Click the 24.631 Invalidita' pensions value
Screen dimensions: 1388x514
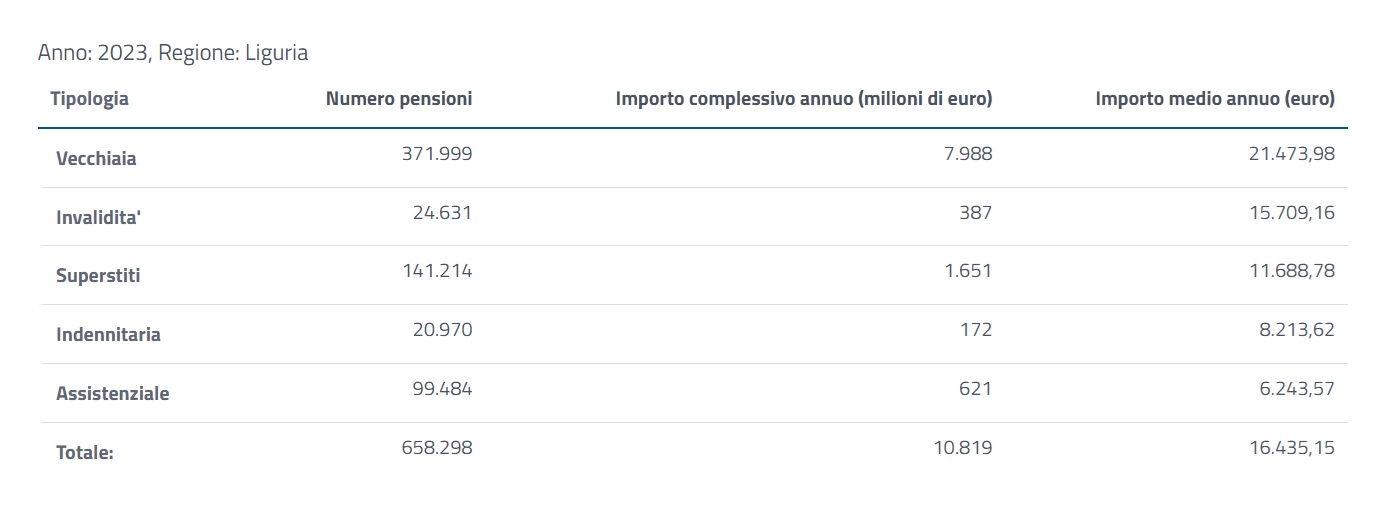pos(442,213)
